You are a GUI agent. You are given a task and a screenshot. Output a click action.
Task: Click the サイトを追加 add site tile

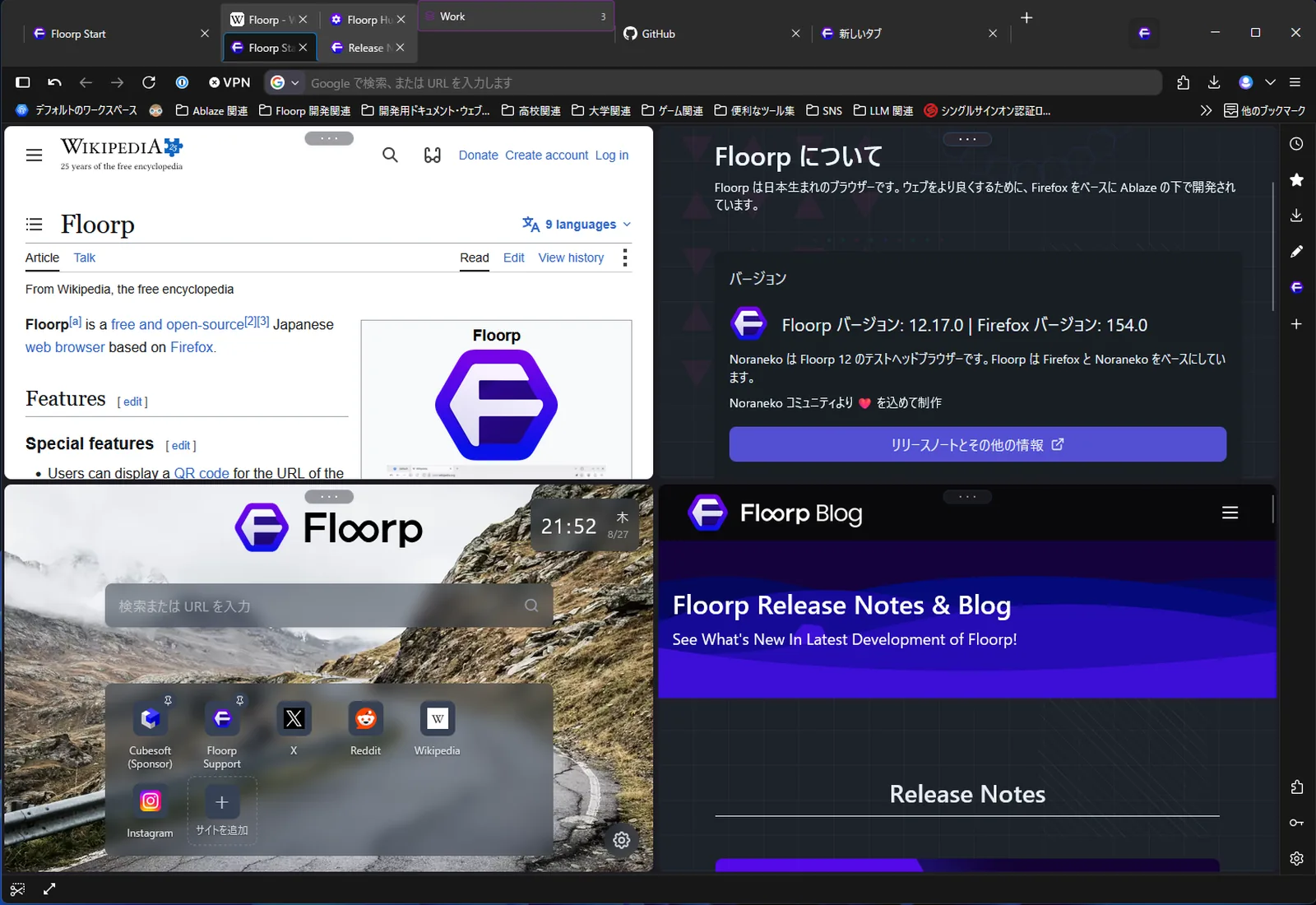pyautogui.click(x=221, y=810)
